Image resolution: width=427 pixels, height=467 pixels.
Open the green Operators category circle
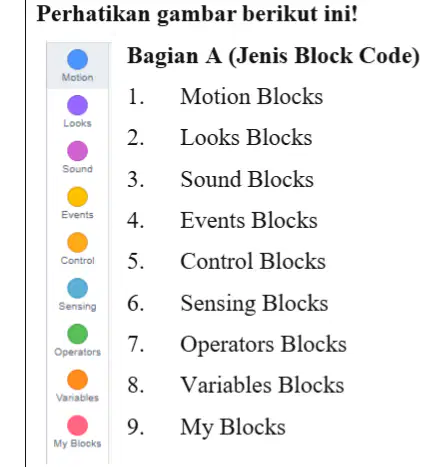tap(77, 334)
